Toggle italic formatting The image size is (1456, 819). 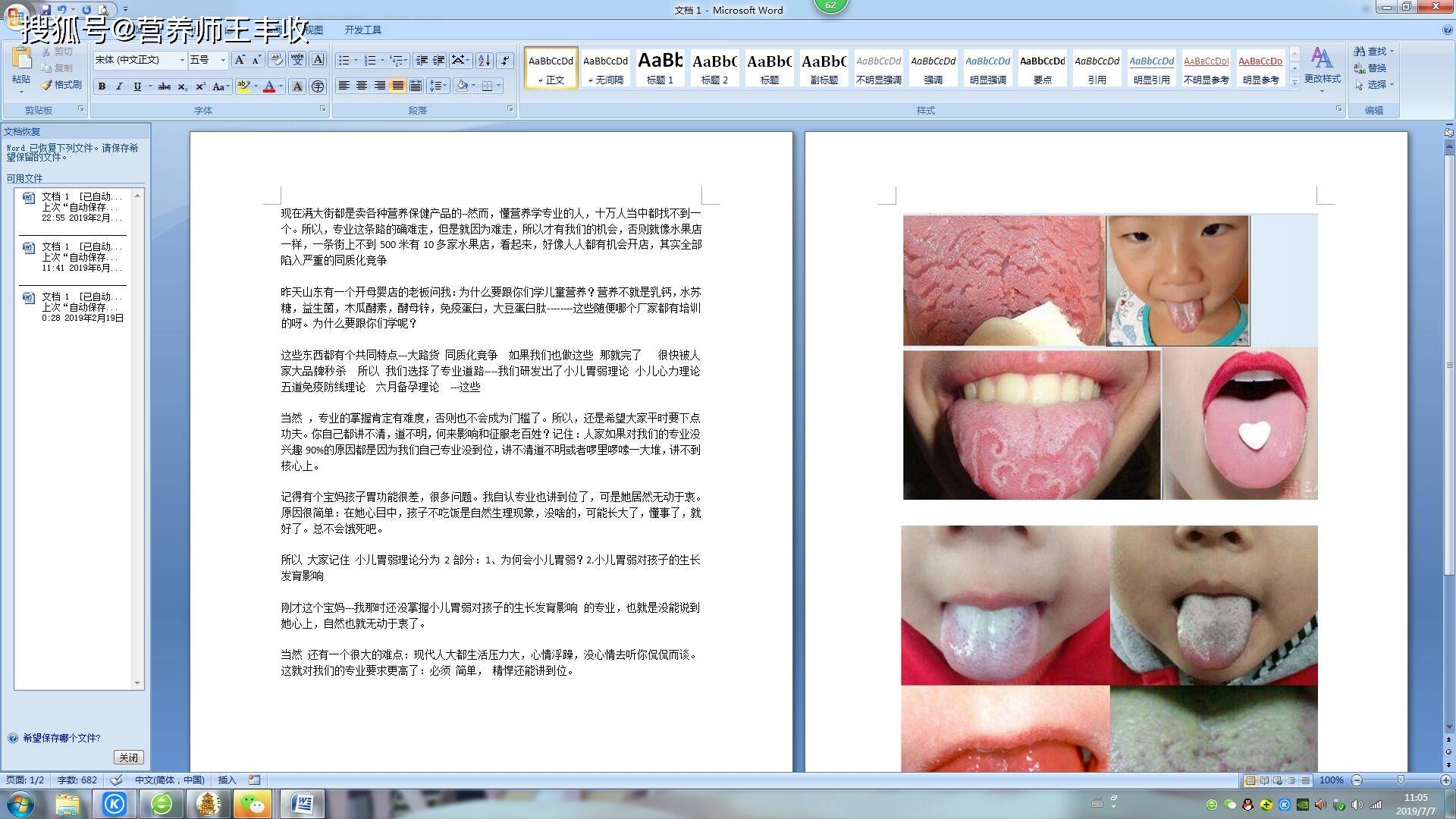click(119, 86)
